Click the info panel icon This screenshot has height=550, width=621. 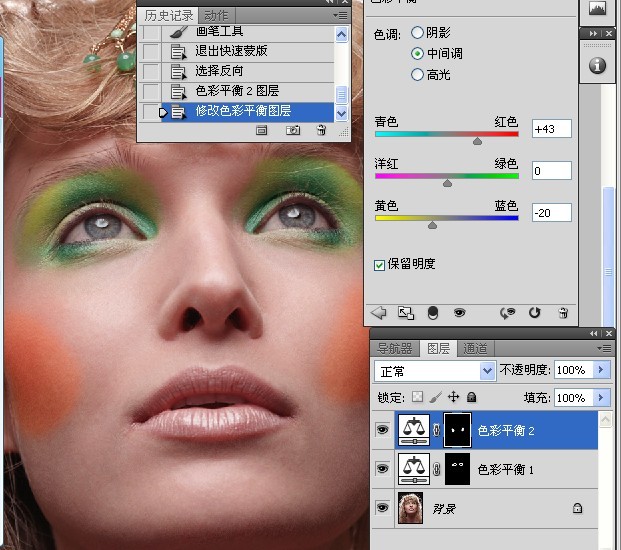point(597,65)
